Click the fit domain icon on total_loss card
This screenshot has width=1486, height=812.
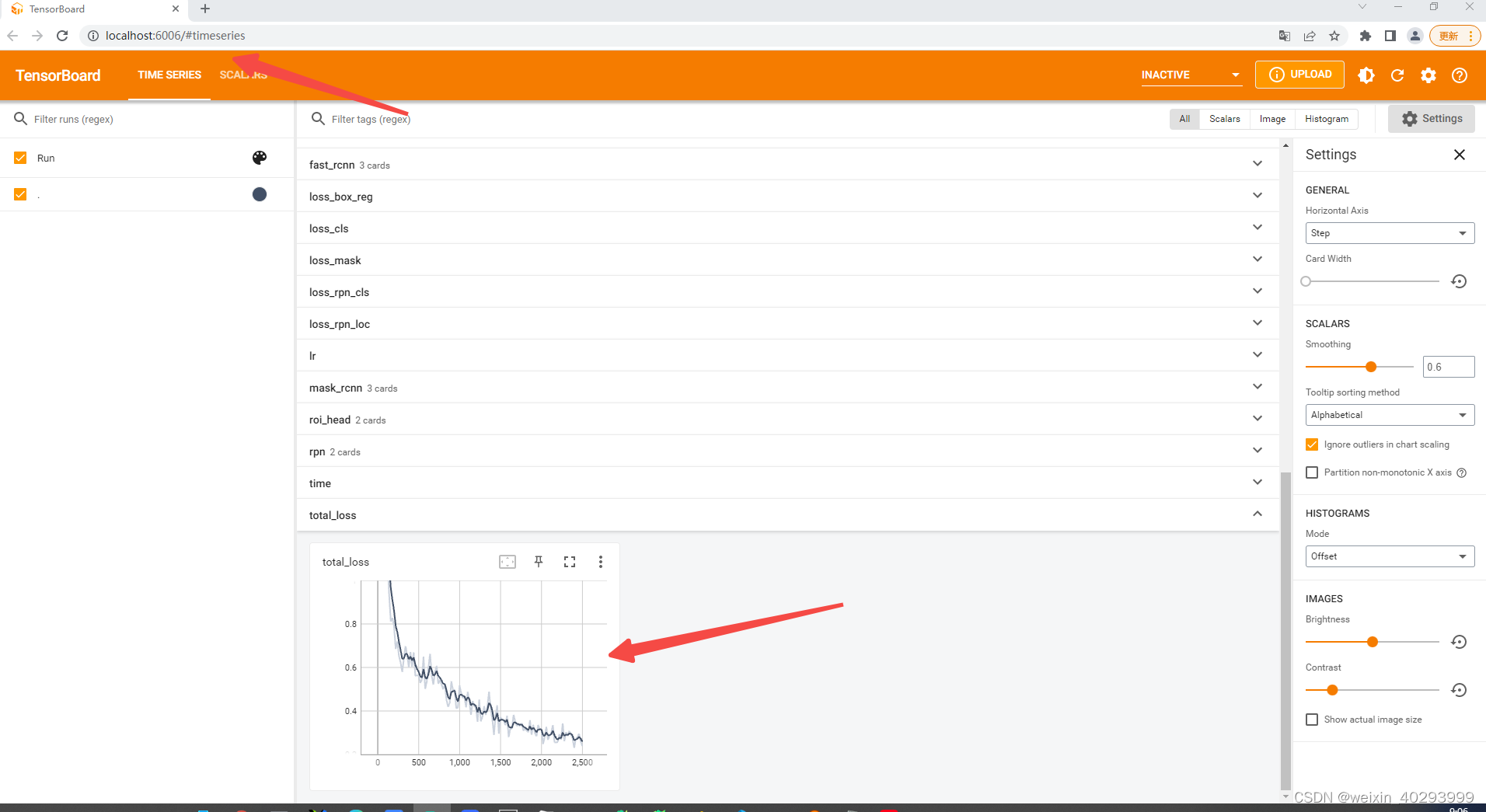[508, 562]
